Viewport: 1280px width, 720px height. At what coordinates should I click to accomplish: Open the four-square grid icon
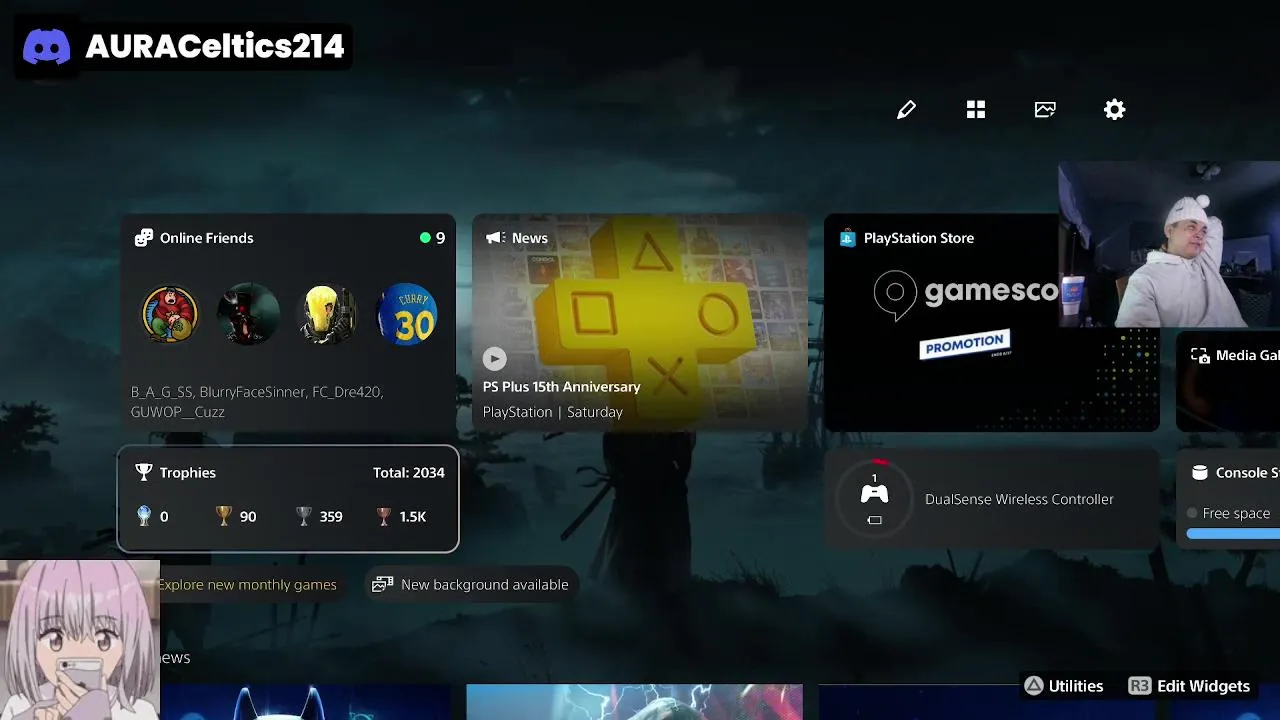(x=976, y=110)
